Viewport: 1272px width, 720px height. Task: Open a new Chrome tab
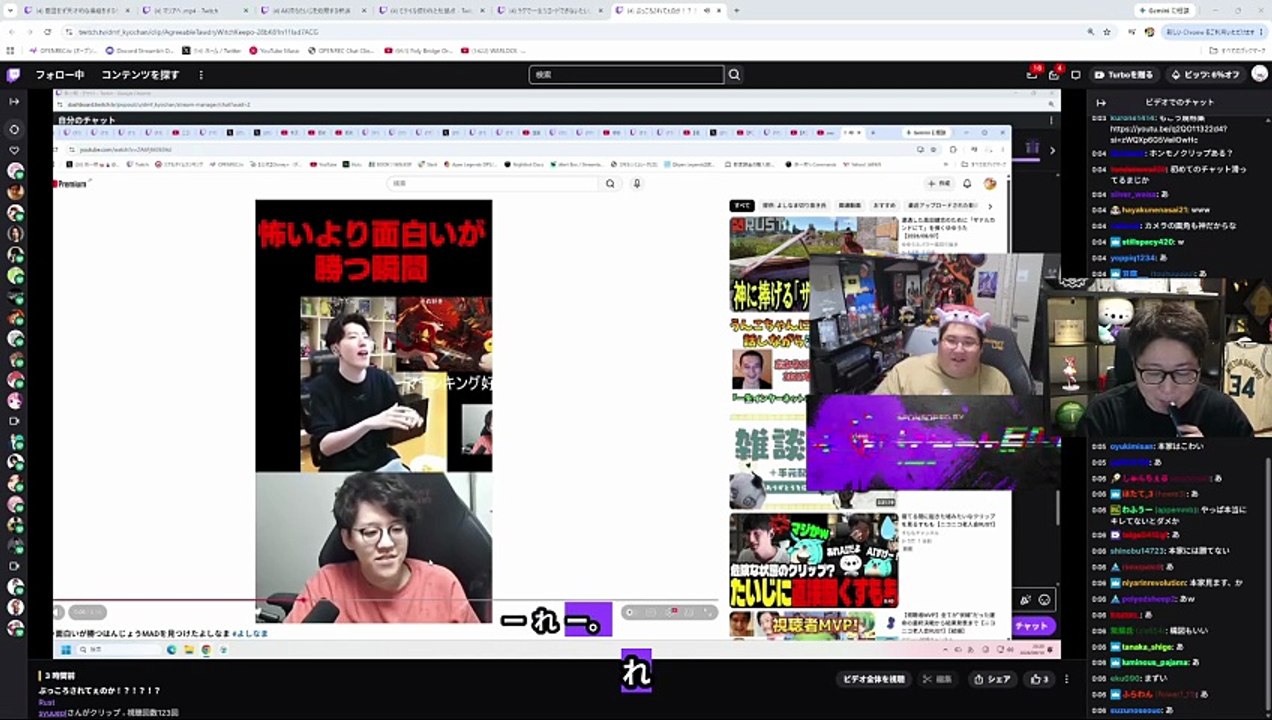point(737,10)
